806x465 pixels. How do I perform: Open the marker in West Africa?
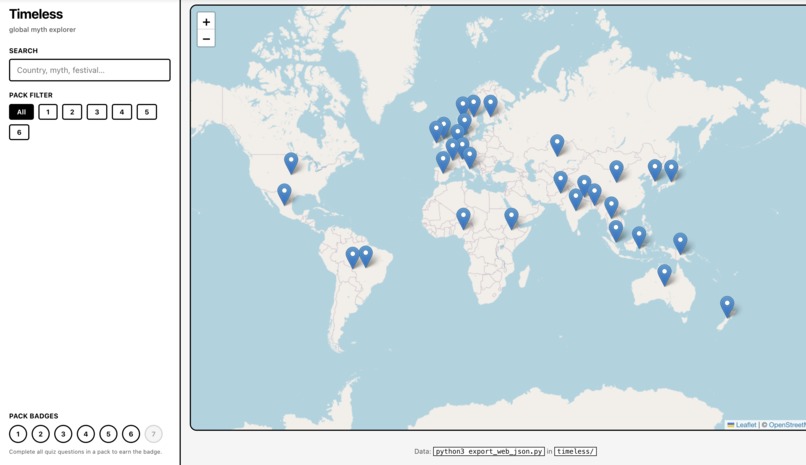pos(463,218)
